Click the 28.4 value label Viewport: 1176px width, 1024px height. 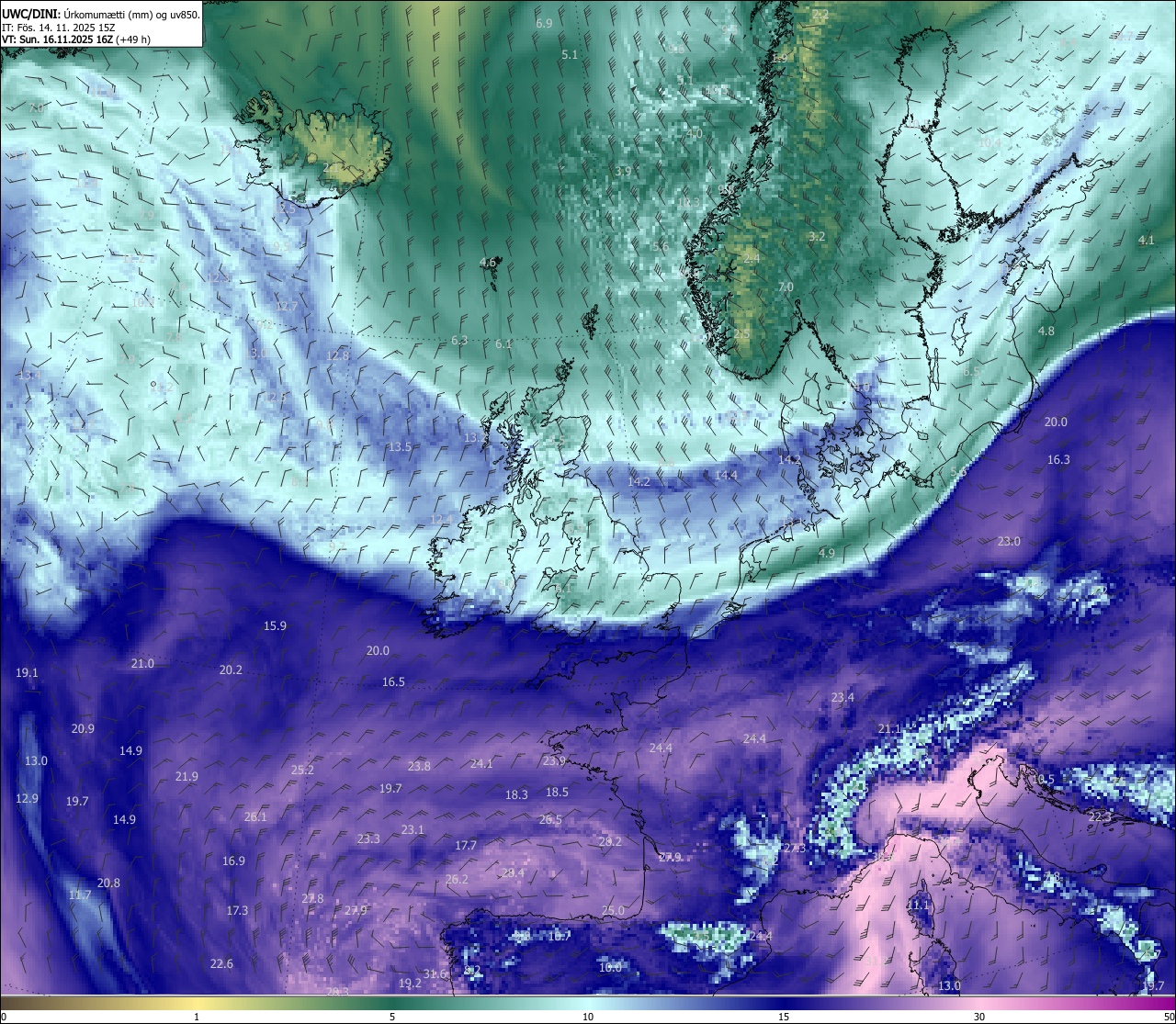click(513, 872)
